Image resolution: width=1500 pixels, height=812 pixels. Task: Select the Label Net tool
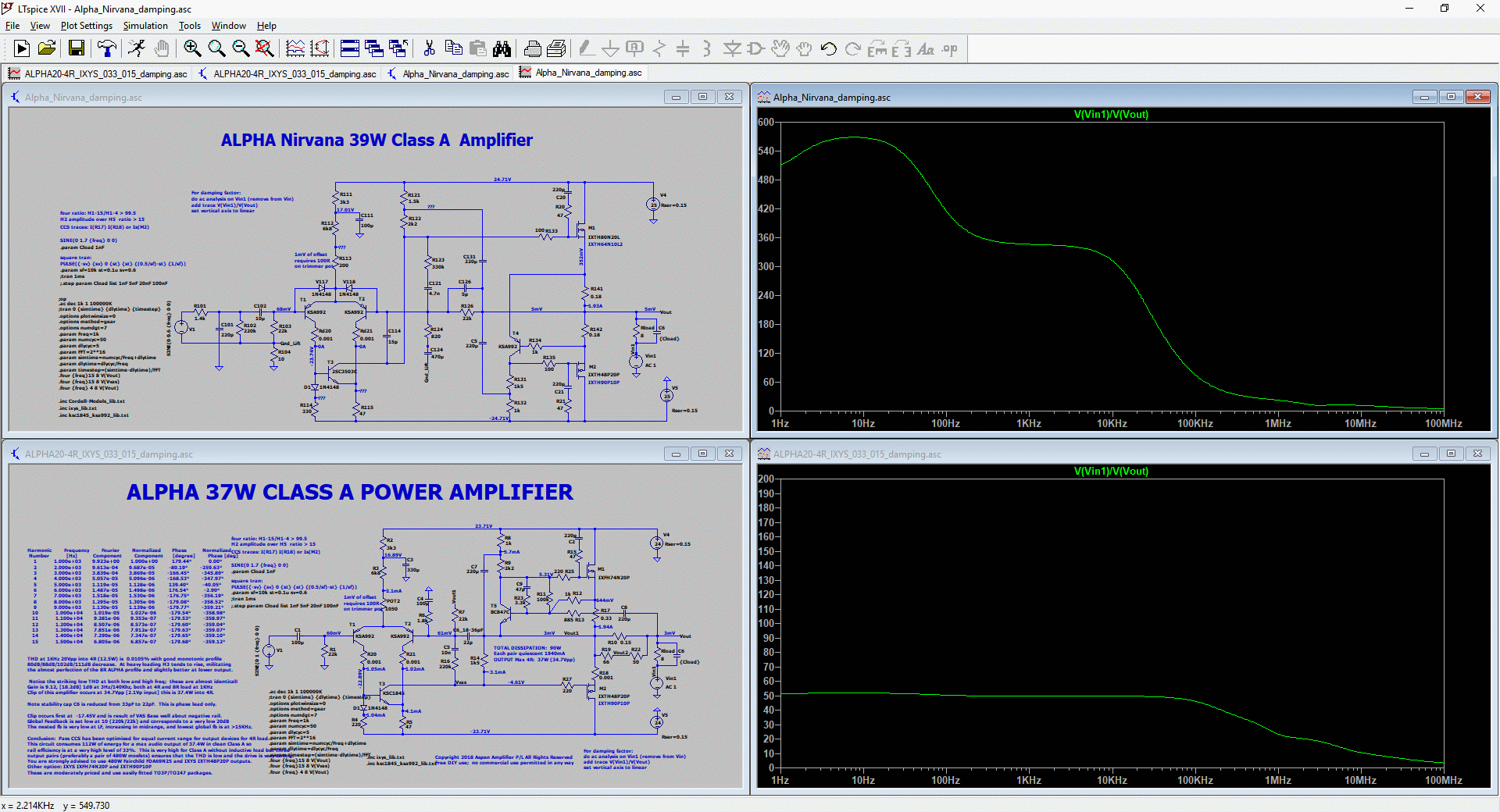click(635, 48)
